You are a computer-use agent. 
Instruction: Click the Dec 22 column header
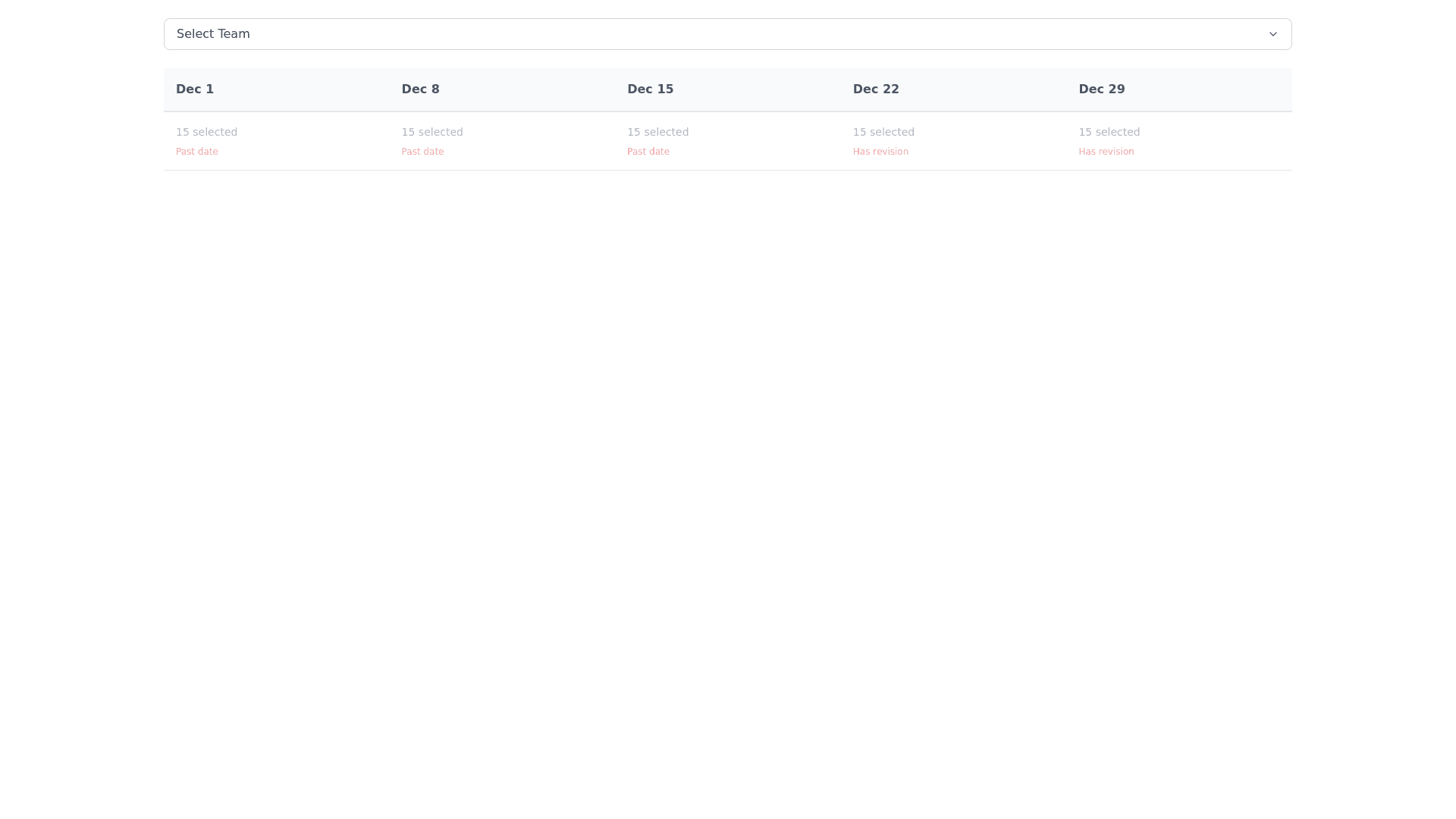point(875,89)
